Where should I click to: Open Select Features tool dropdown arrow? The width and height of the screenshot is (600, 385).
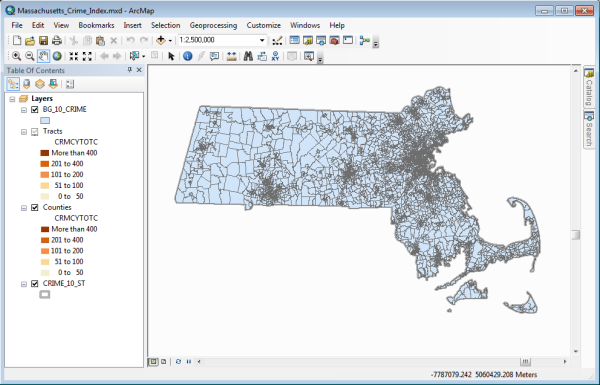point(143,57)
